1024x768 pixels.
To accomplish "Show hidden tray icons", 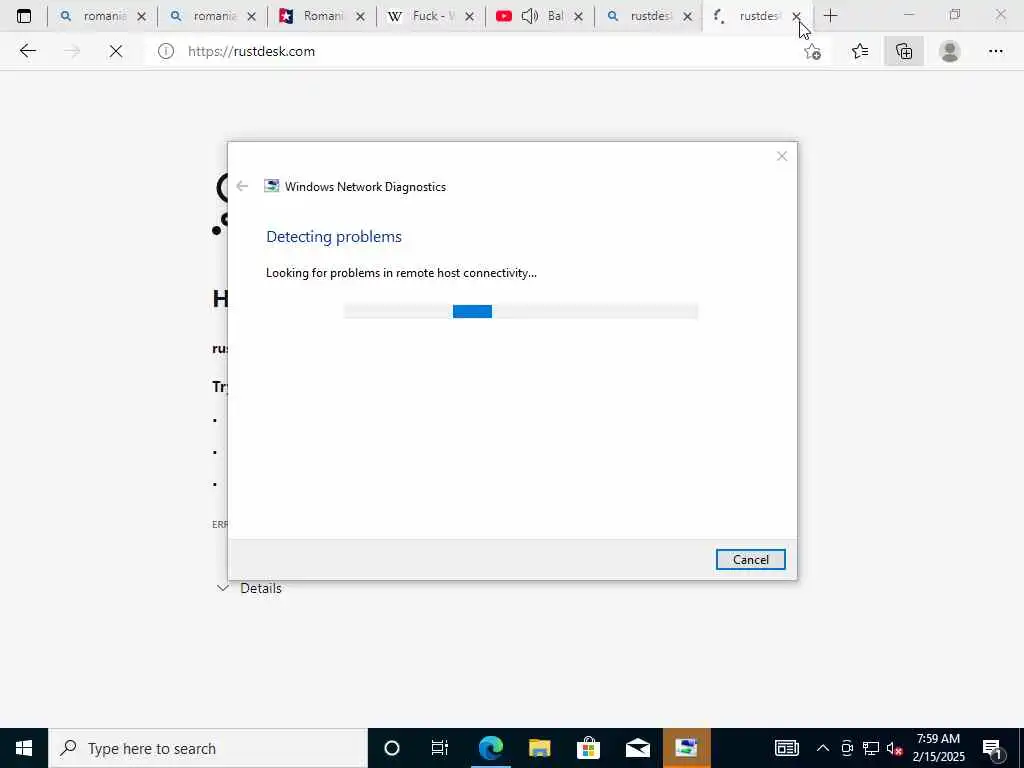I will point(823,748).
